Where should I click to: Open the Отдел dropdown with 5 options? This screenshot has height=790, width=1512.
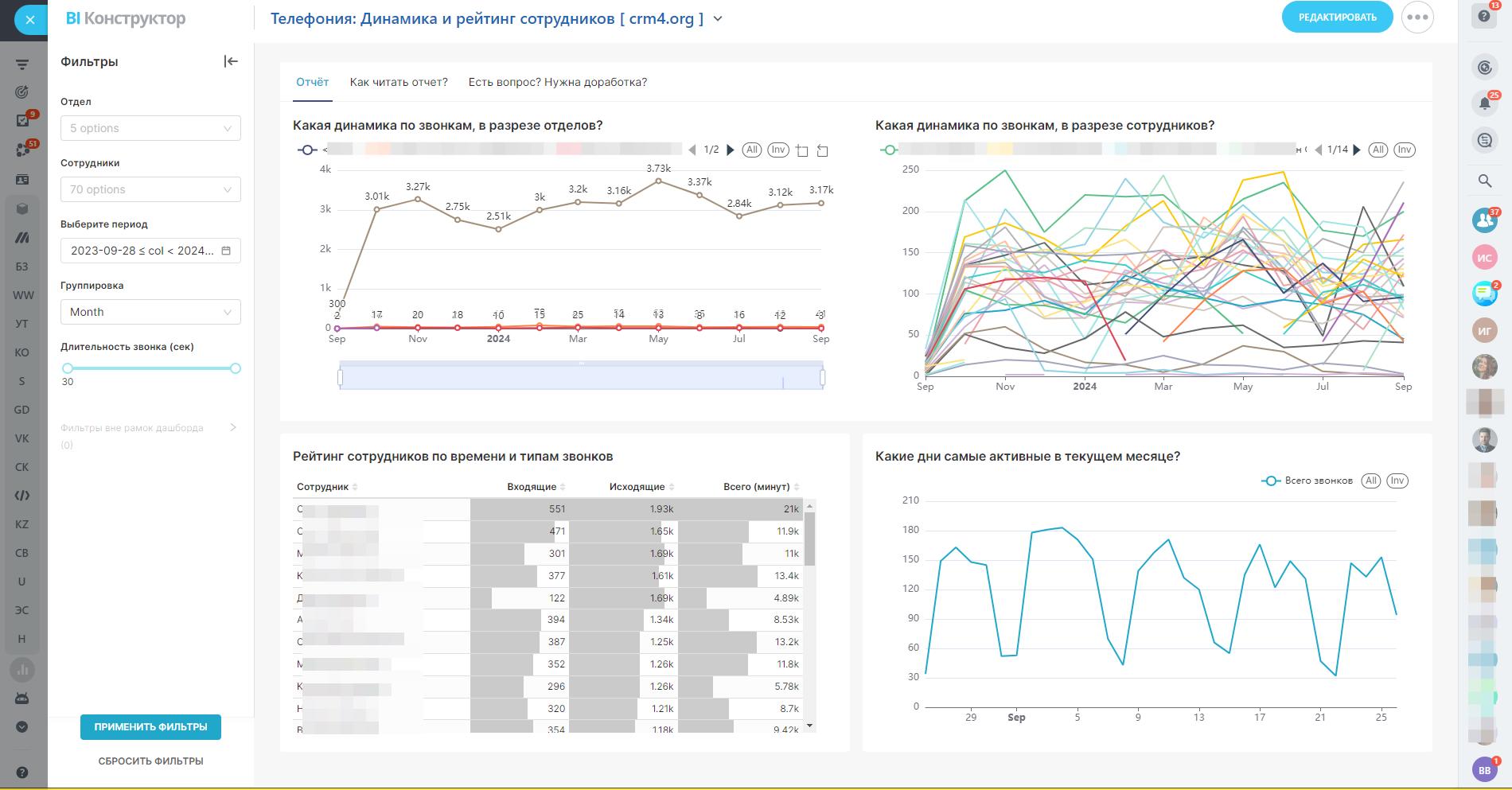(150, 128)
